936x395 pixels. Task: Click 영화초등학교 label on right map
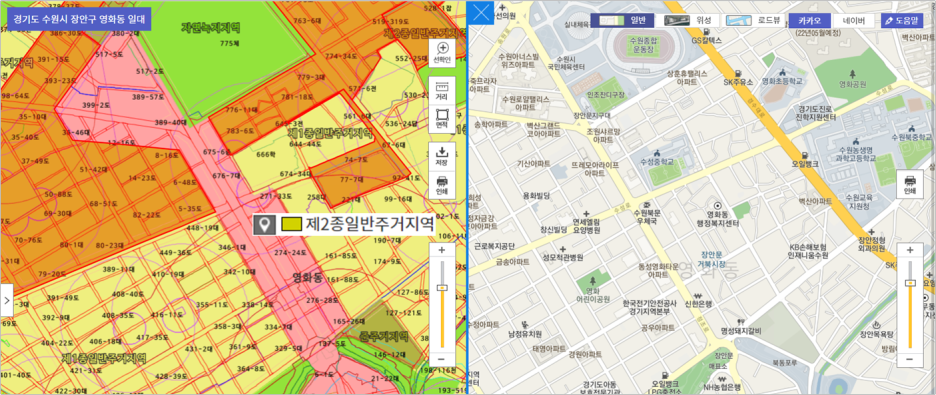pos(782,80)
